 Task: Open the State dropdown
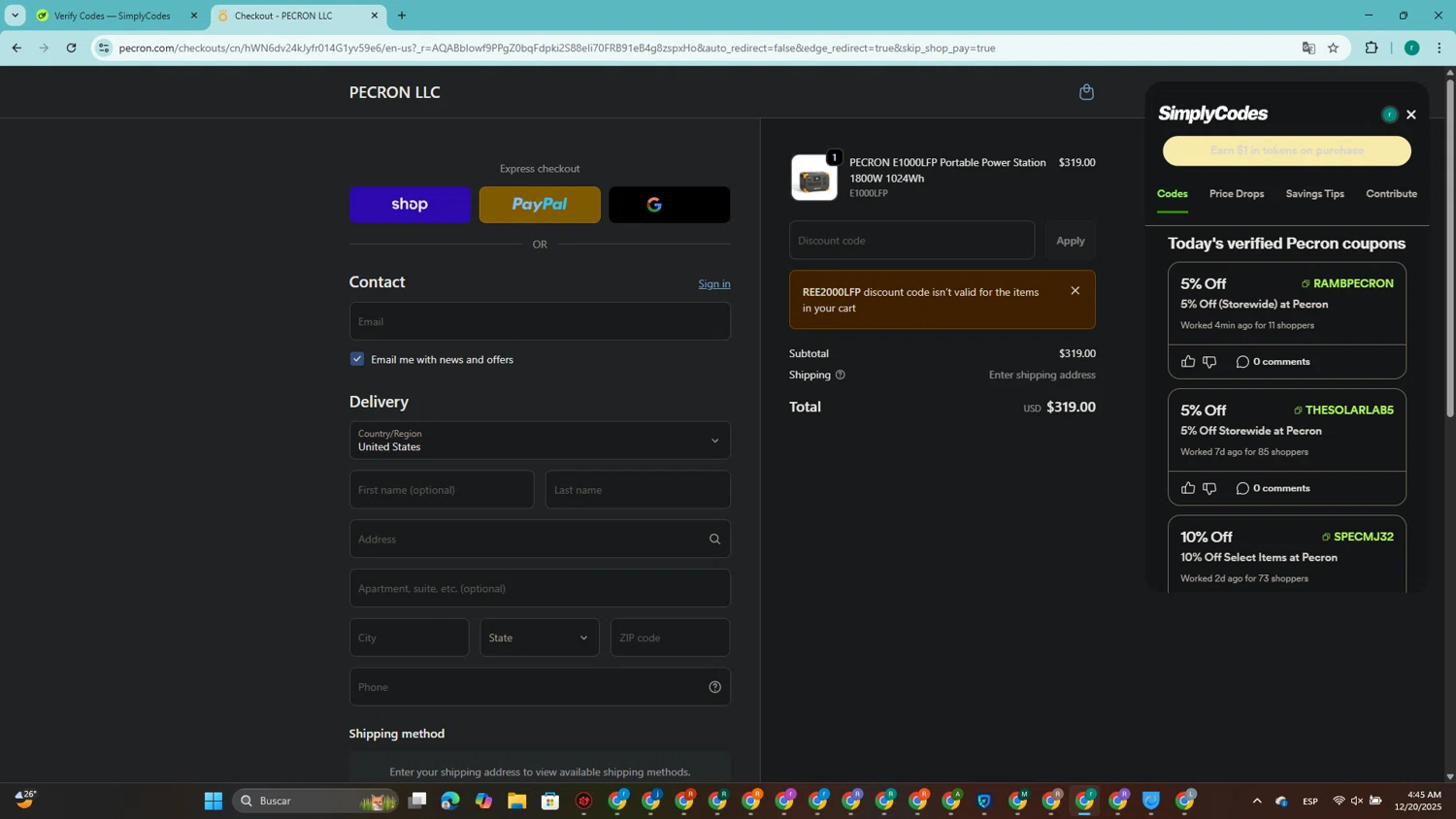pos(539,638)
